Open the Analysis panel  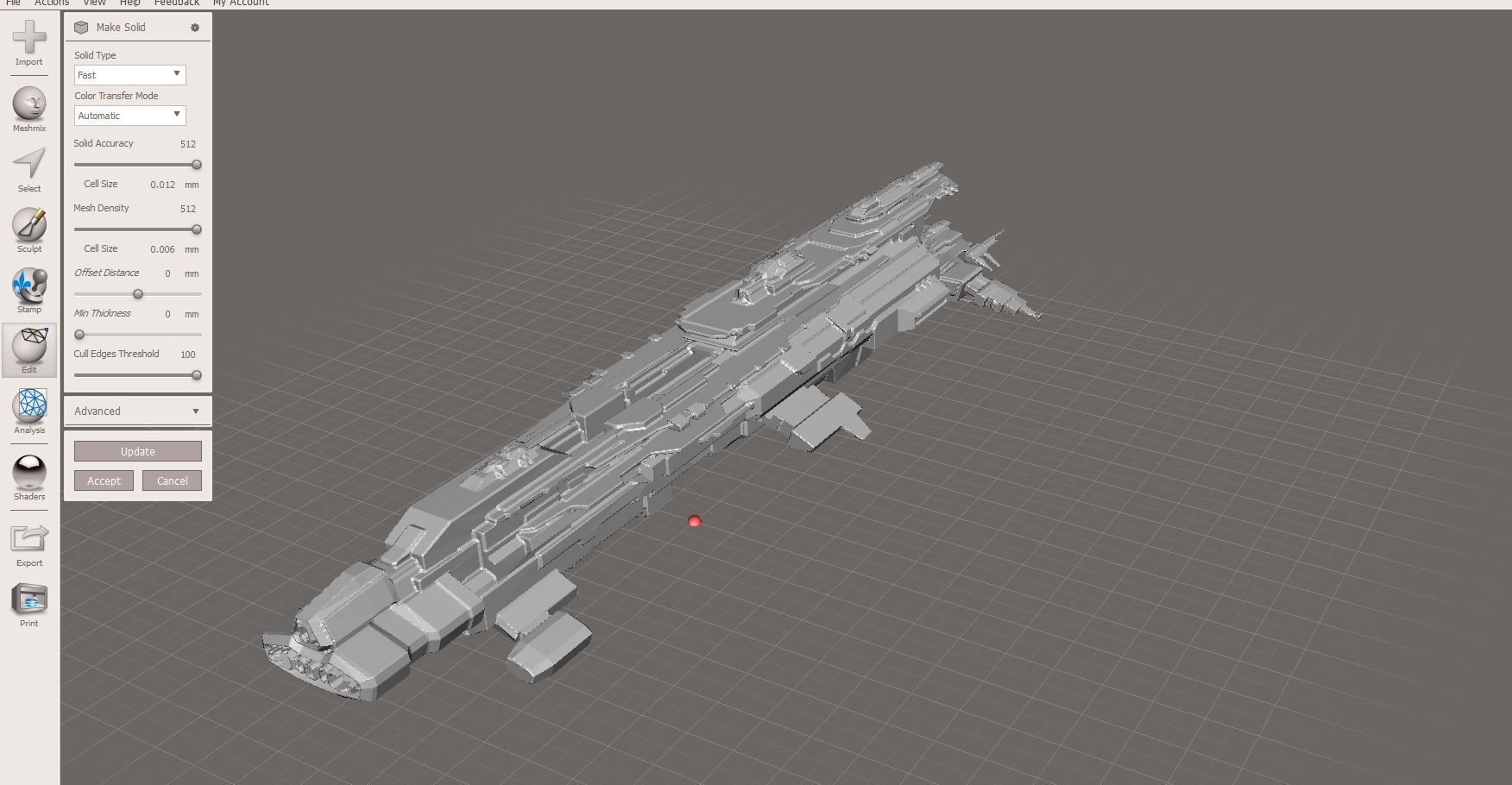click(x=28, y=411)
